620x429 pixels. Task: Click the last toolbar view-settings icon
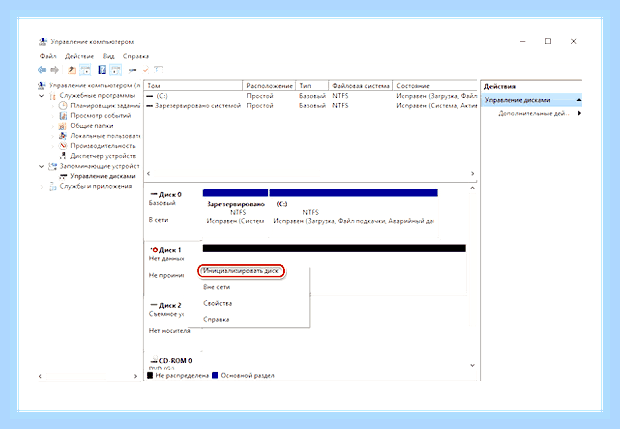[x=159, y=70]
